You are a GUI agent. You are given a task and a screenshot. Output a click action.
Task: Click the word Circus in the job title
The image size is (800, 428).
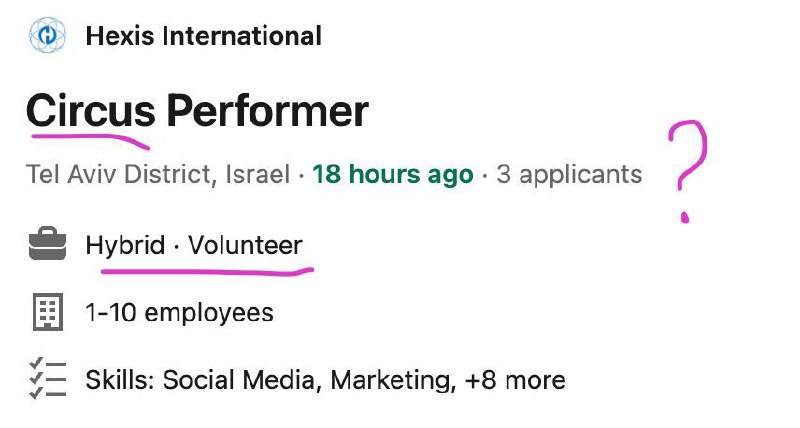click(x=91, y=111)
